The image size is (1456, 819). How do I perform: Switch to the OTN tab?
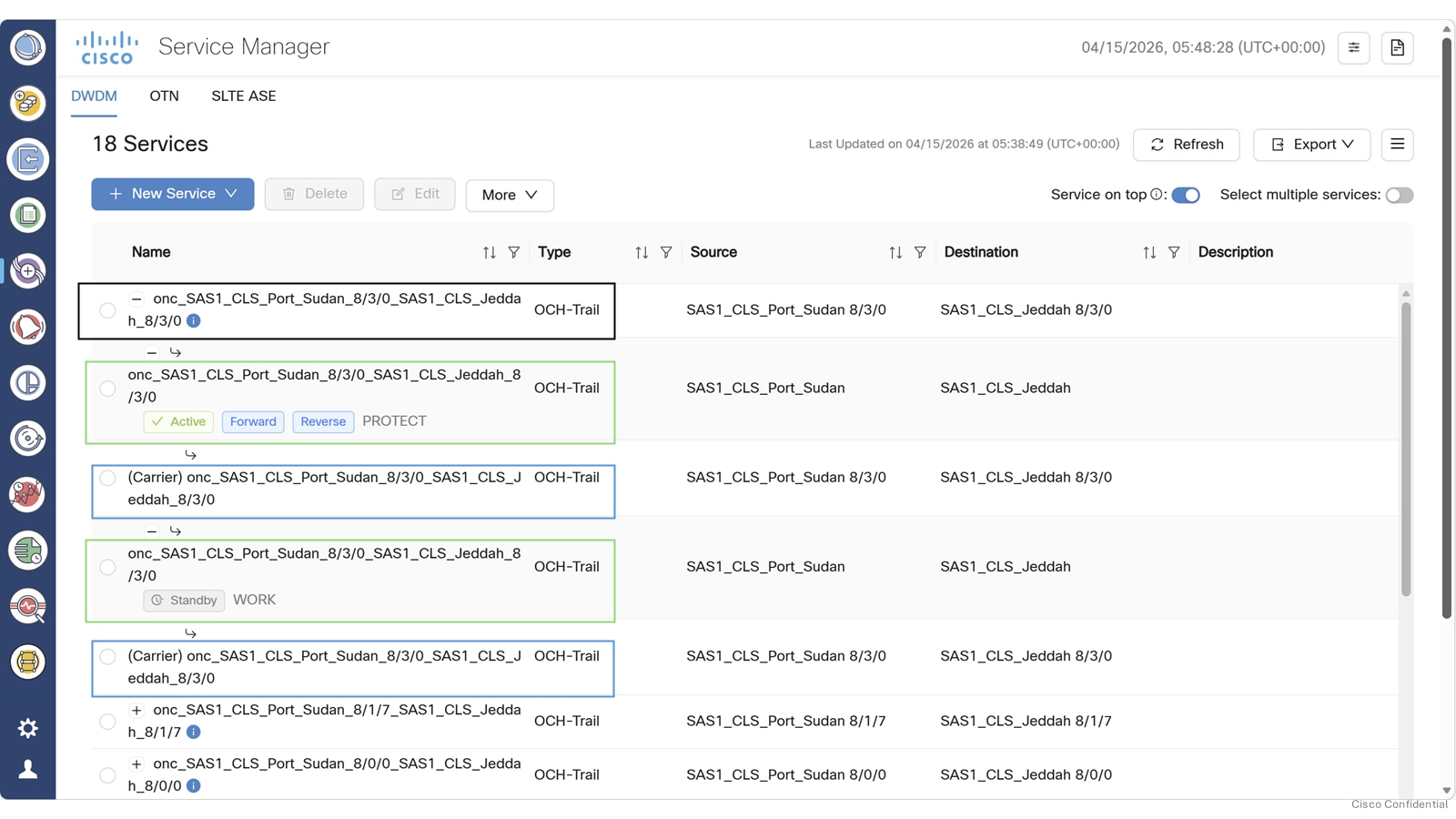click(164, 96)
